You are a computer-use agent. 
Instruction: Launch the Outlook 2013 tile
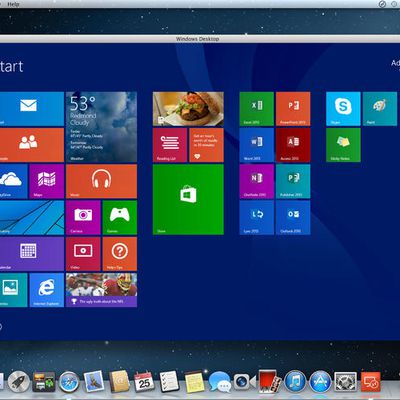coord(293,218)
